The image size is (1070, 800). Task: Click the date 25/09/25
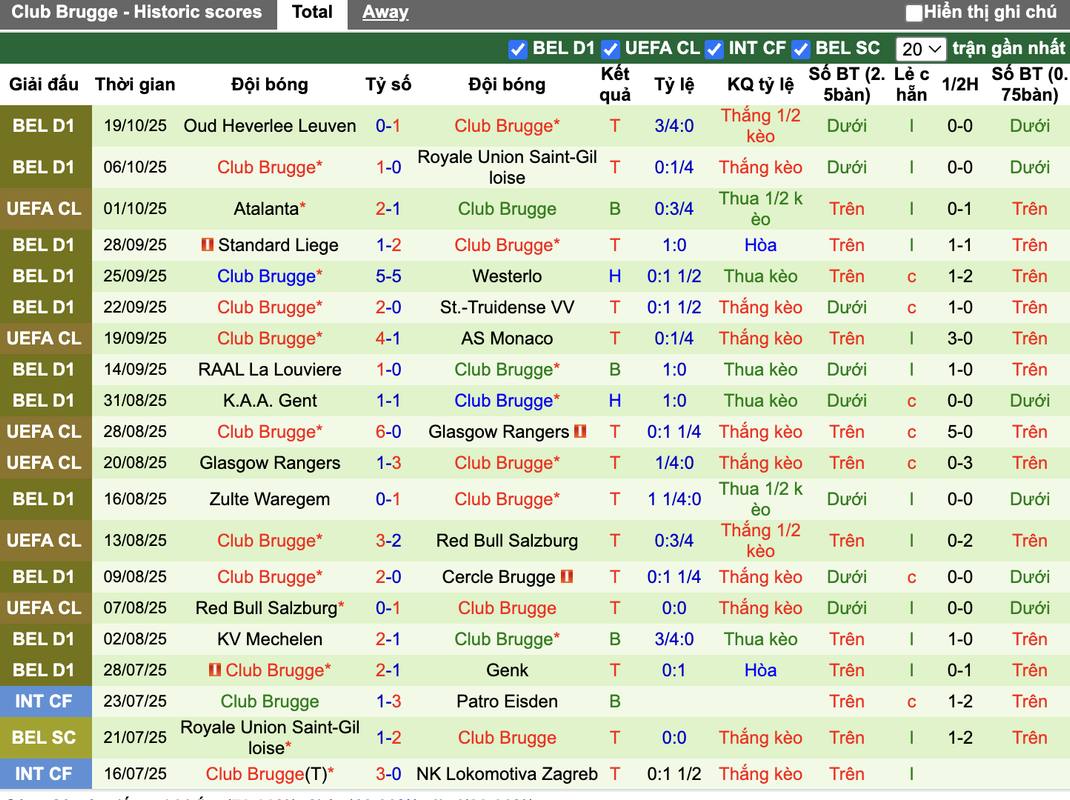pos(135,276)
